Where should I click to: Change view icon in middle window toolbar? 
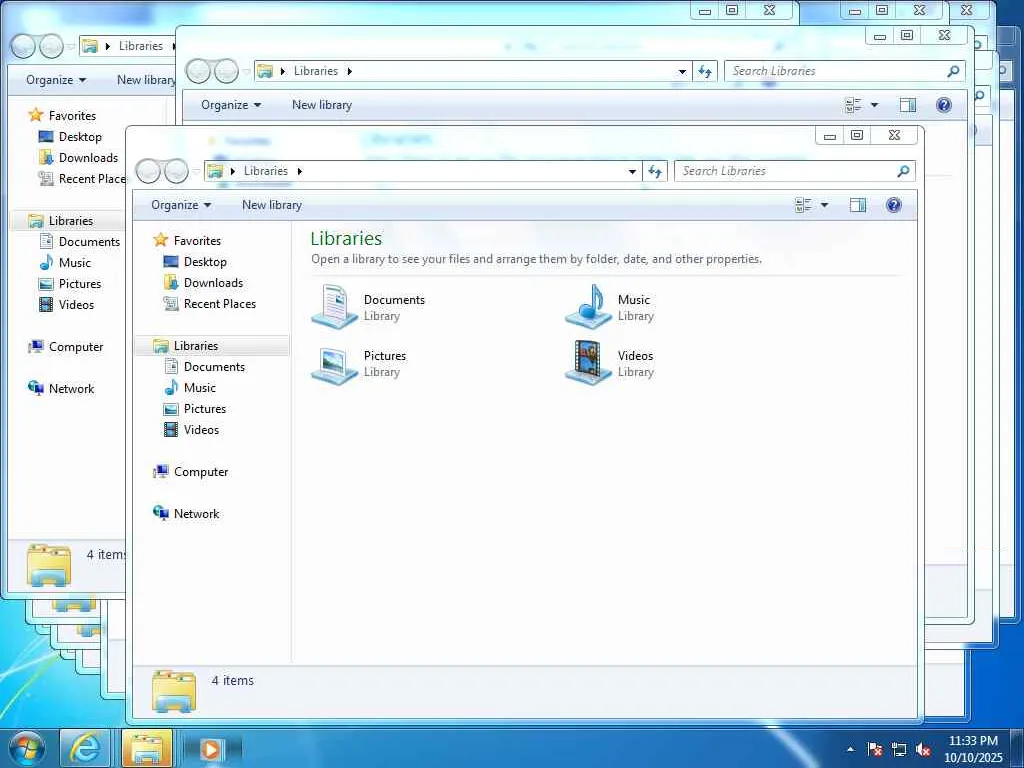853,105
